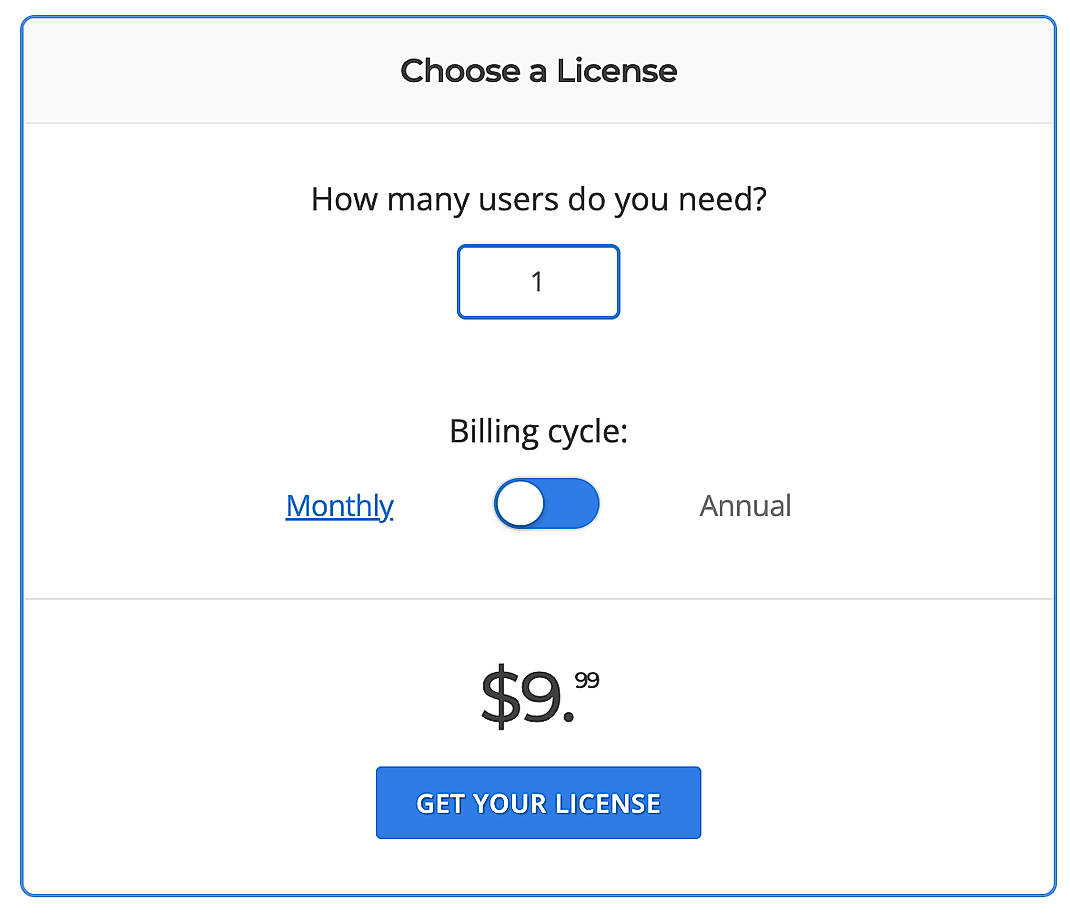1070x914 pixels.
Task: Click the underlined Monthly text
Action: [x=338, y=506]
